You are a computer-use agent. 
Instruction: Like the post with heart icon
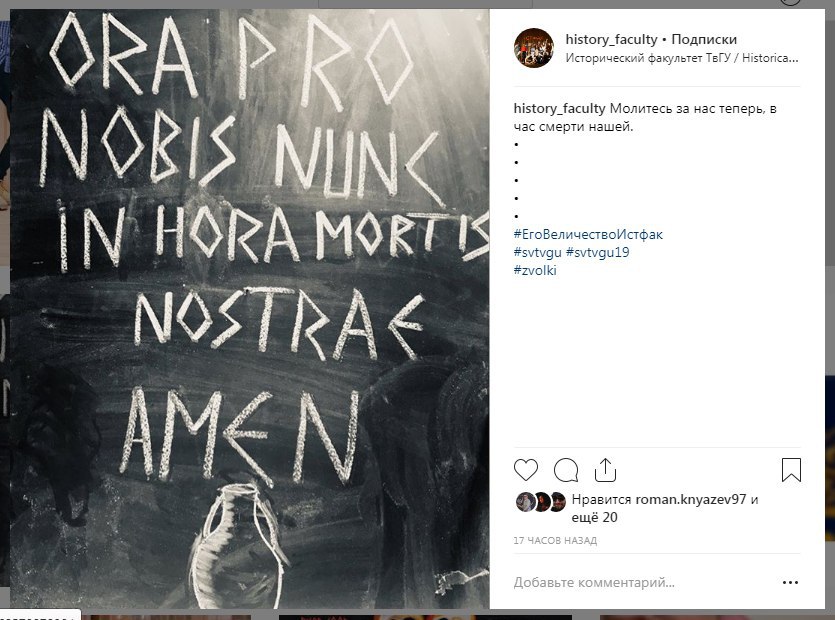click(526, 470)
